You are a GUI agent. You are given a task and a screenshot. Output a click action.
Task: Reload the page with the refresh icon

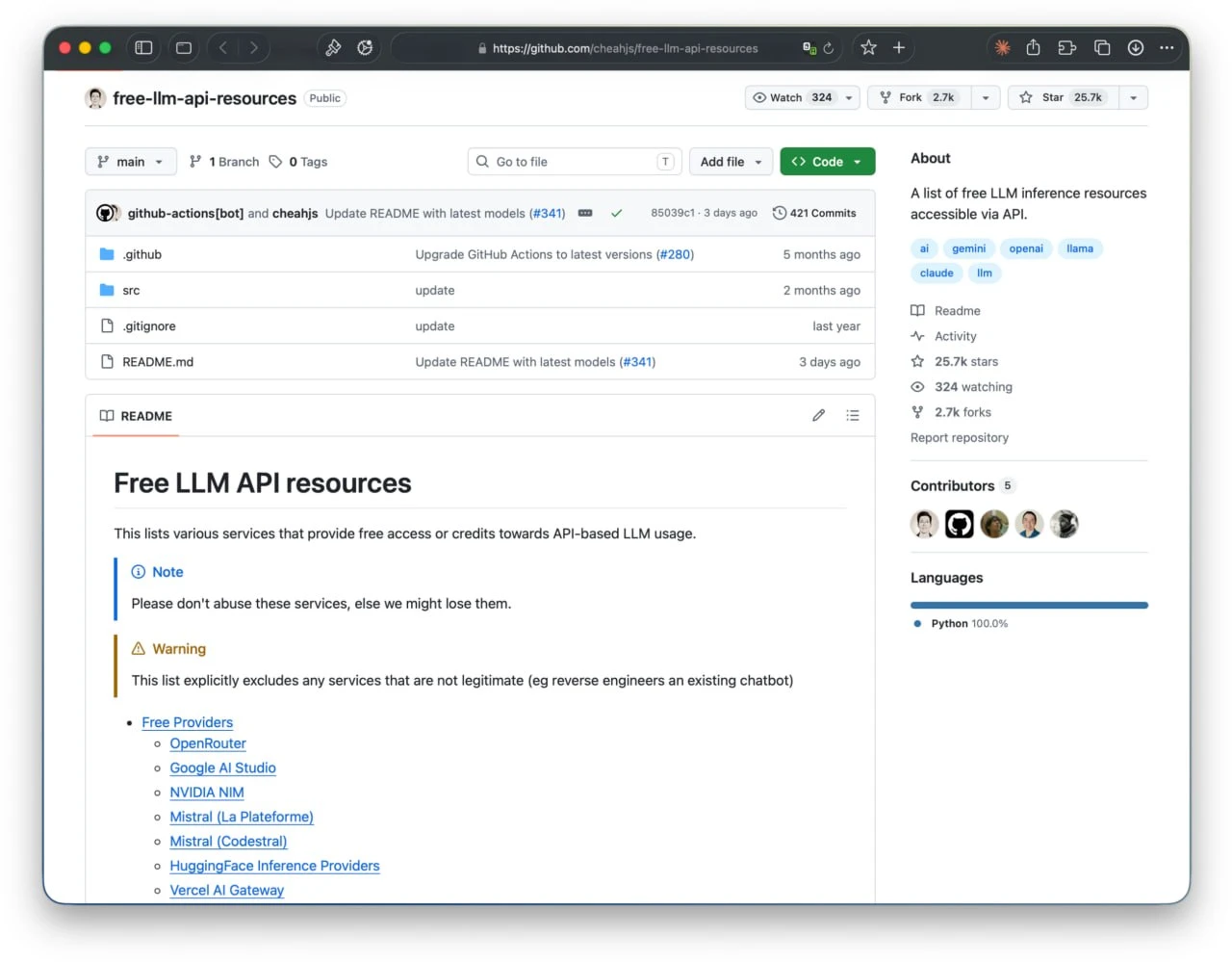click(829, 48)
